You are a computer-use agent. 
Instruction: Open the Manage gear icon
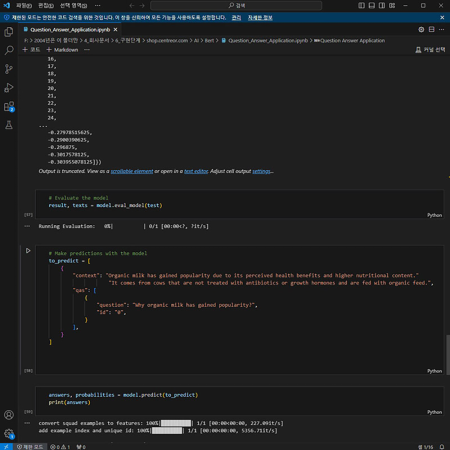pyautogui.click(x=9, y=434)
